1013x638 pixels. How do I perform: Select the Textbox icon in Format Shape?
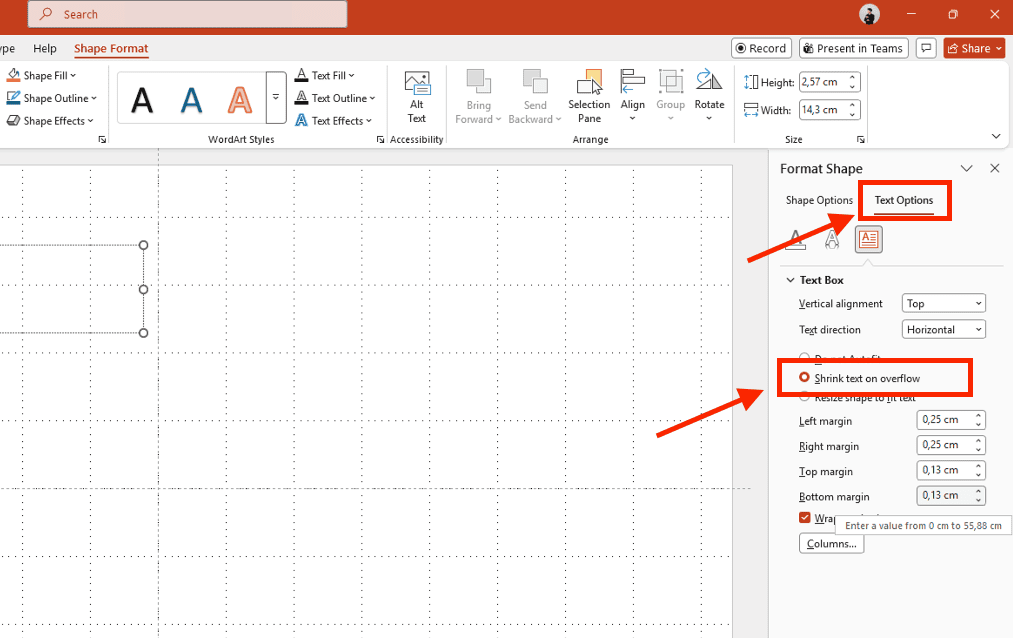[868, 240]
